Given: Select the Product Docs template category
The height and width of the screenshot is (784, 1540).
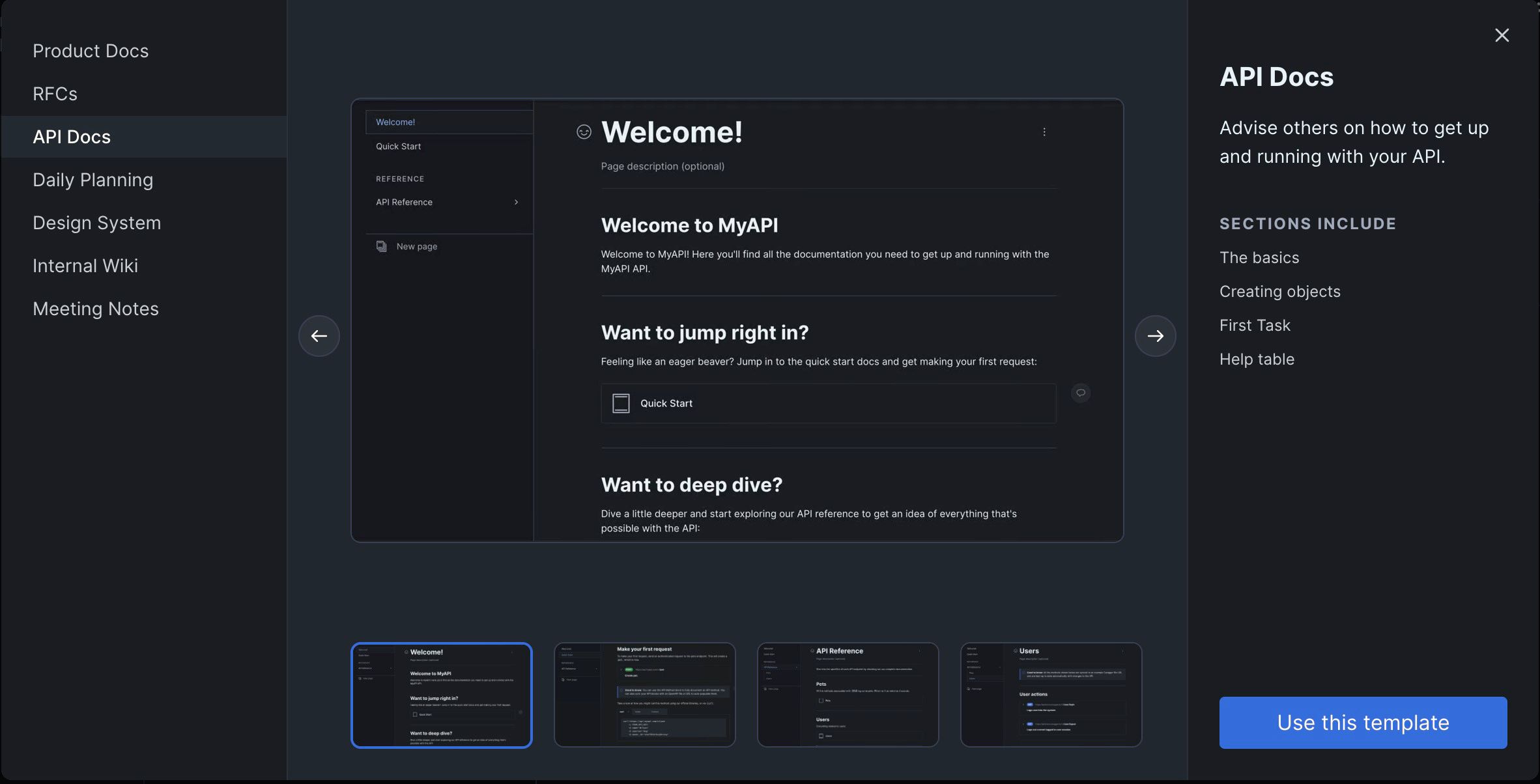Looking at the screenshot, I should pyautogui.click(x=91, y=50).
